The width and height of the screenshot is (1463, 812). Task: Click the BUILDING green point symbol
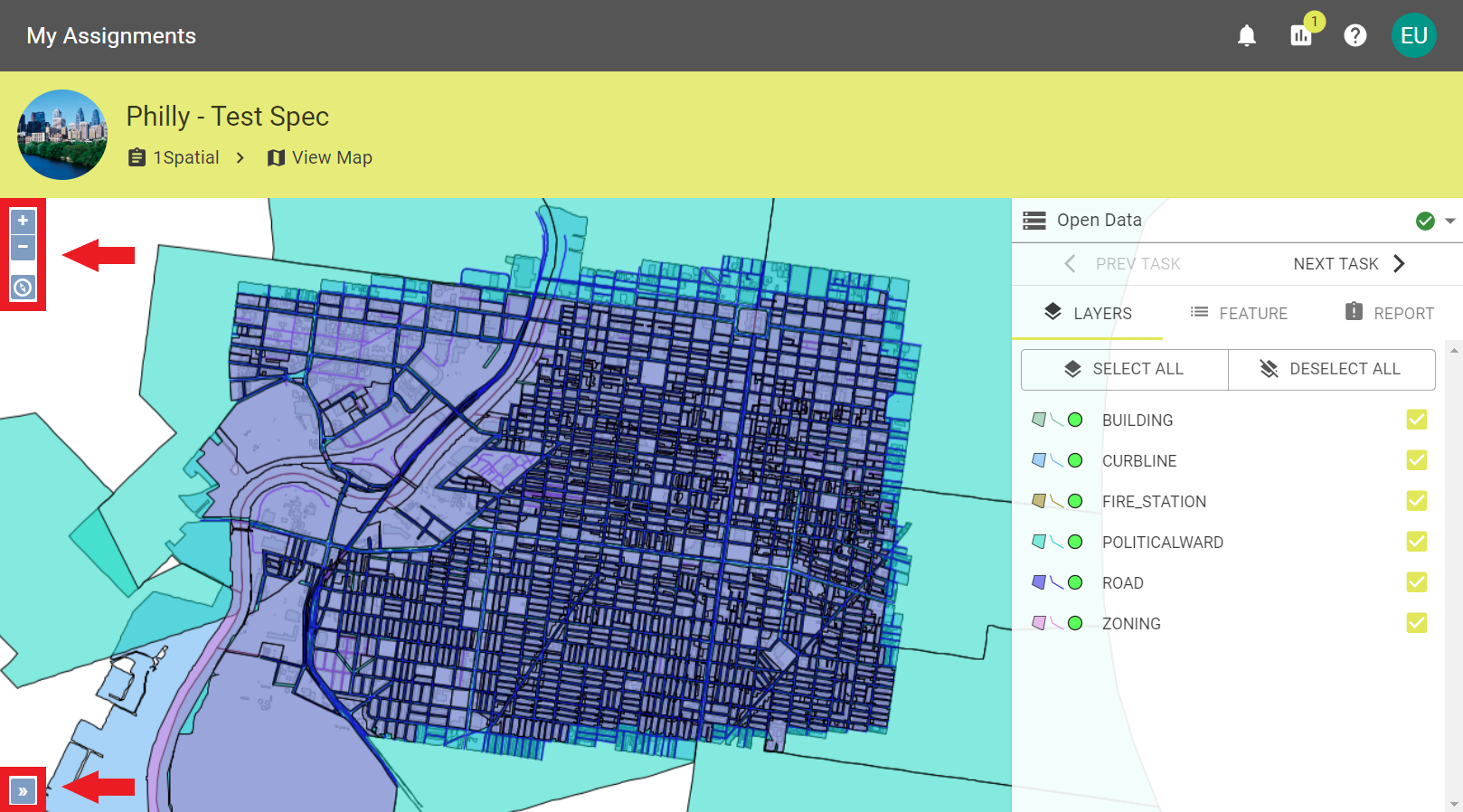tap(1075, 420)
